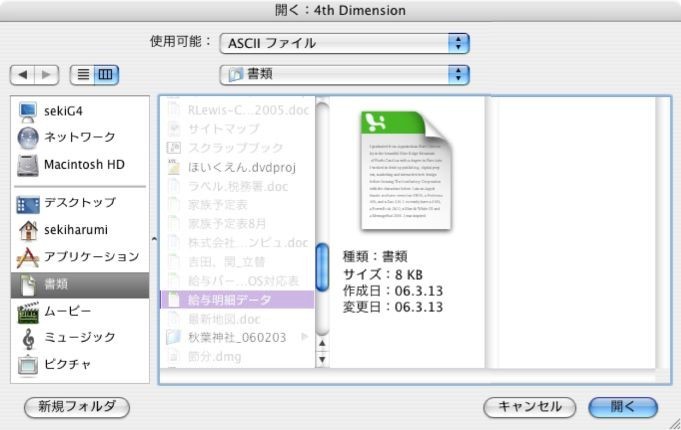This screenshot has height=430, width=681.
Task: Open the 書類 folder path popup
Action: click(x=345, y=74)
